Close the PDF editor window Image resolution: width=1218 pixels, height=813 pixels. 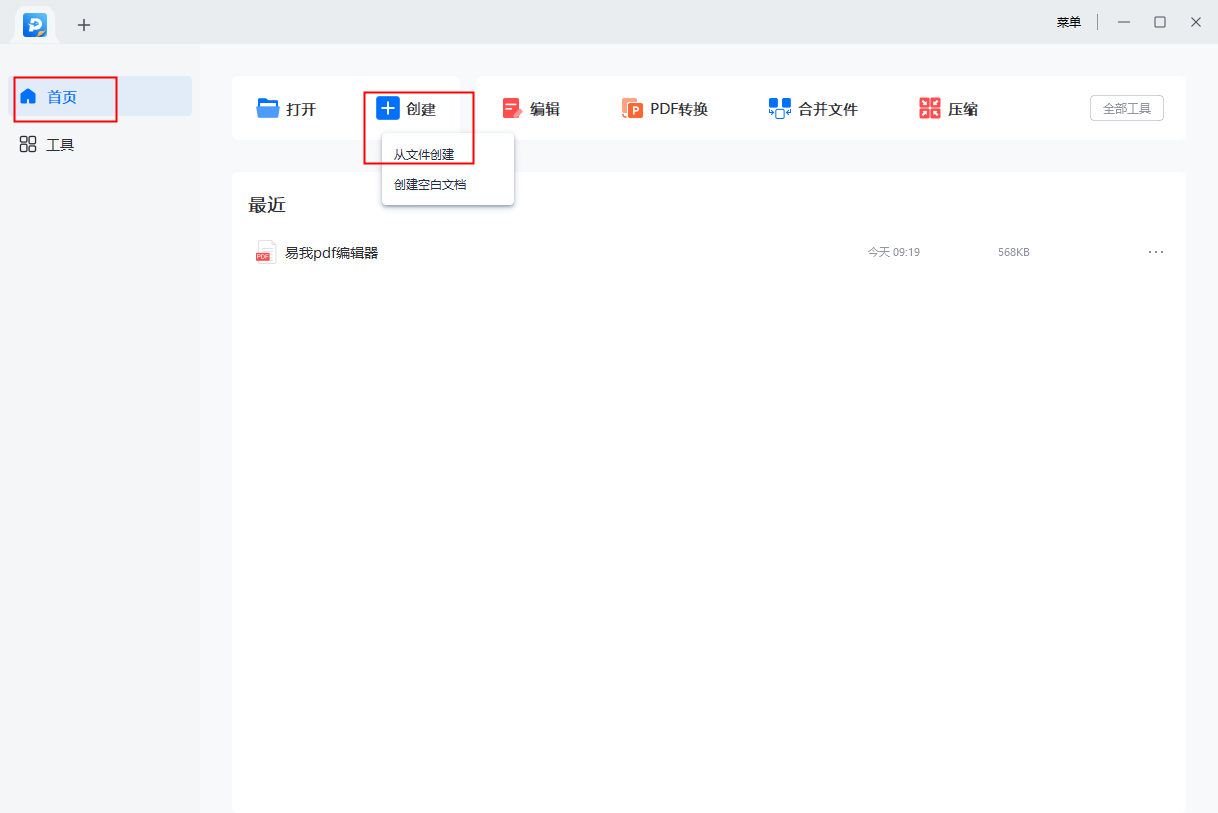[x=1196, y=22]
